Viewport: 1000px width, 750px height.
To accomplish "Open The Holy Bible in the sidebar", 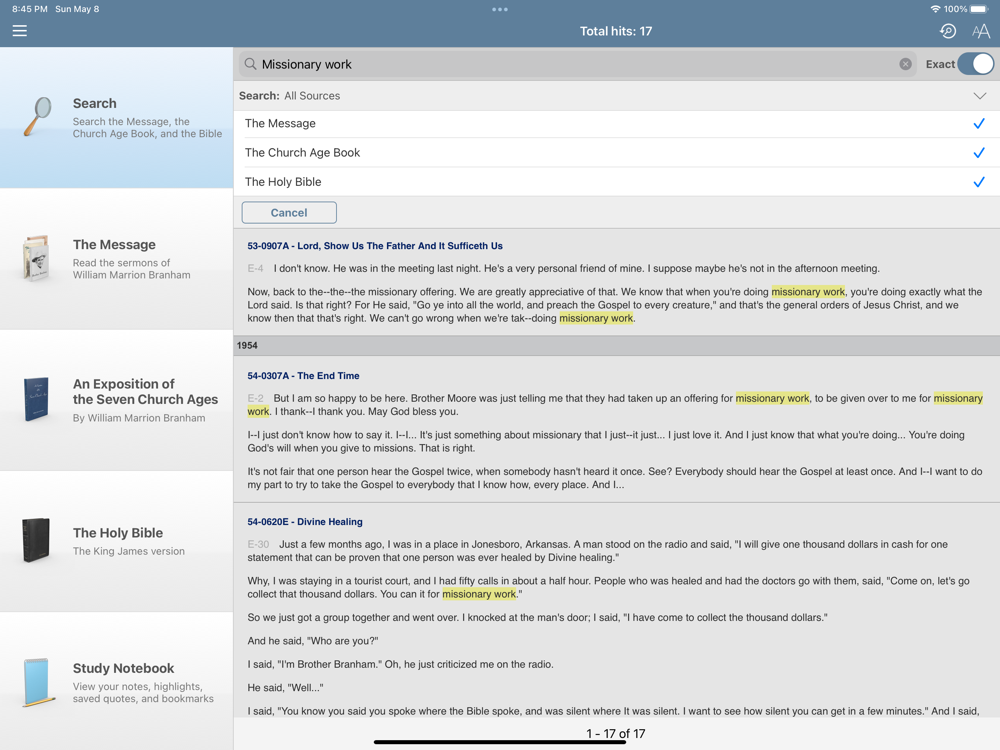I will point(117,541).
